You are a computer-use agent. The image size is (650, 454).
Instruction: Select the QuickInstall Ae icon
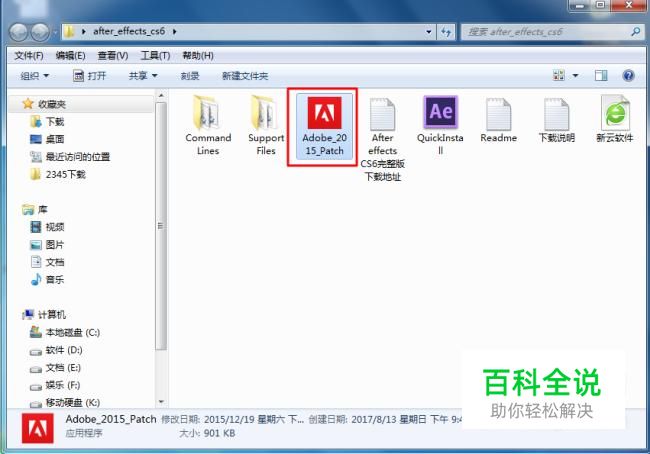click(x=440, y=112)
